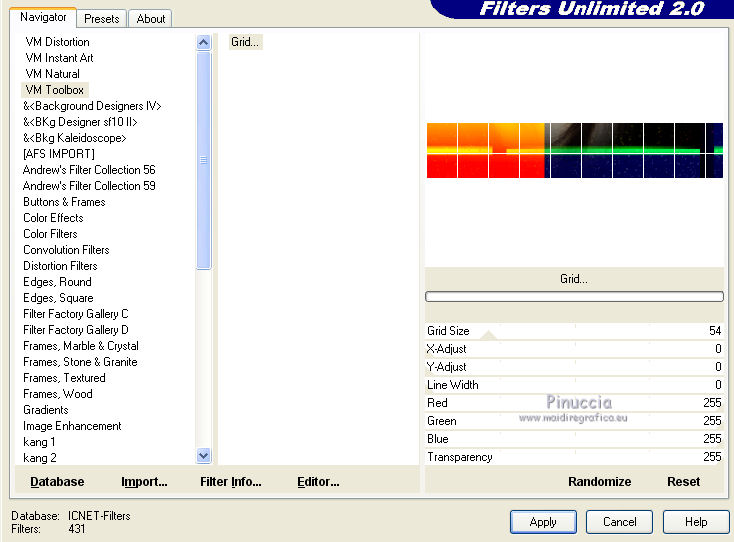Adjust the Line Width slider
Screen dimensions: 734x542
tap(574, 385)
